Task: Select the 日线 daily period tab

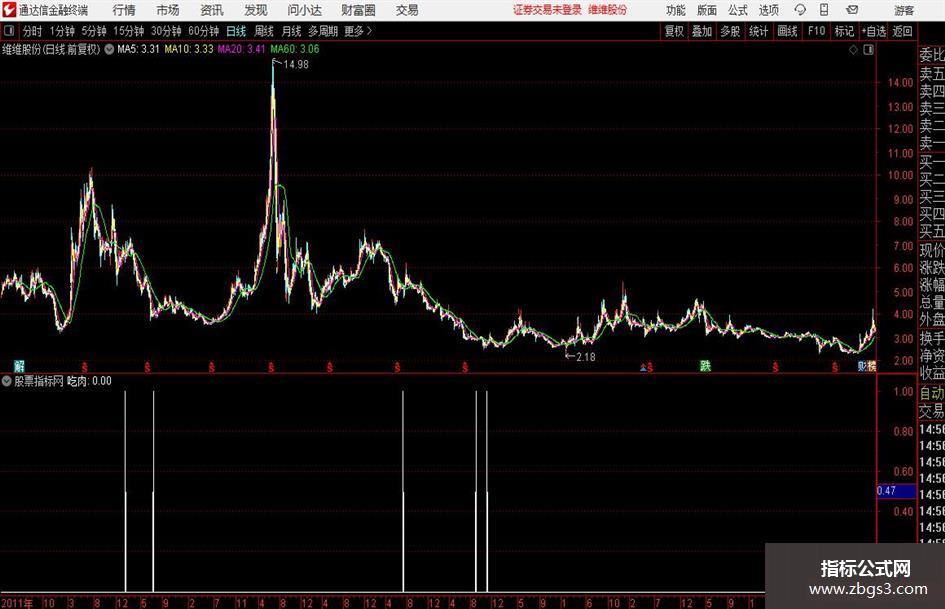Action: [x=236, y=31]
